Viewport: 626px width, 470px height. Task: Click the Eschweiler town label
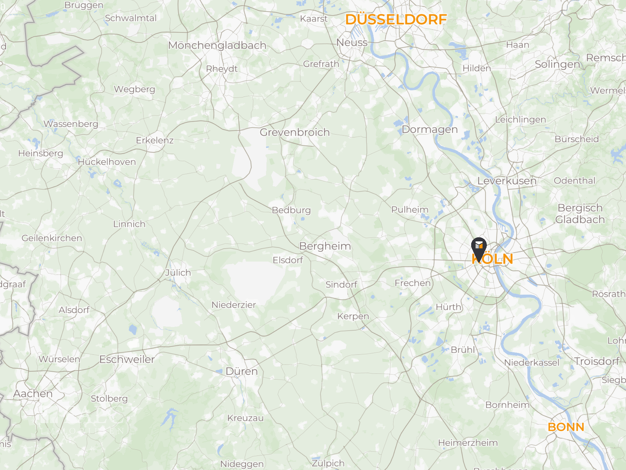127,359
